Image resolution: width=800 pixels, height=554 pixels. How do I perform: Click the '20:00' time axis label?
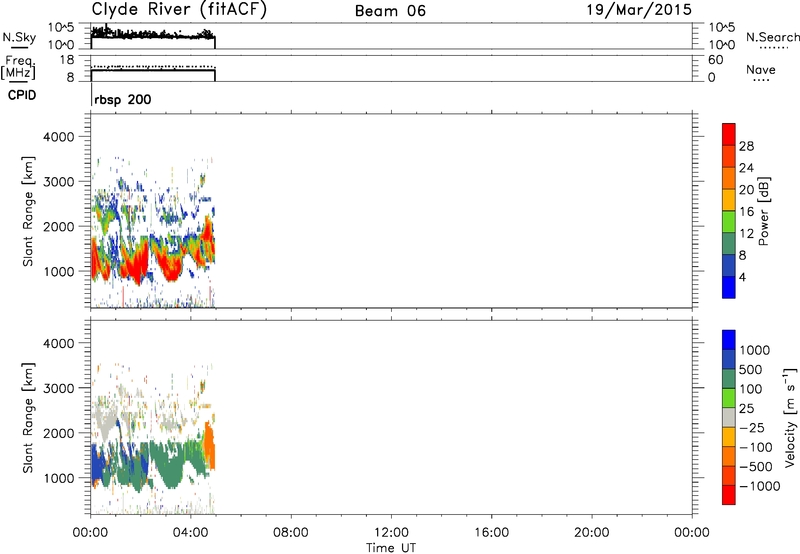(x=591, y=533)
